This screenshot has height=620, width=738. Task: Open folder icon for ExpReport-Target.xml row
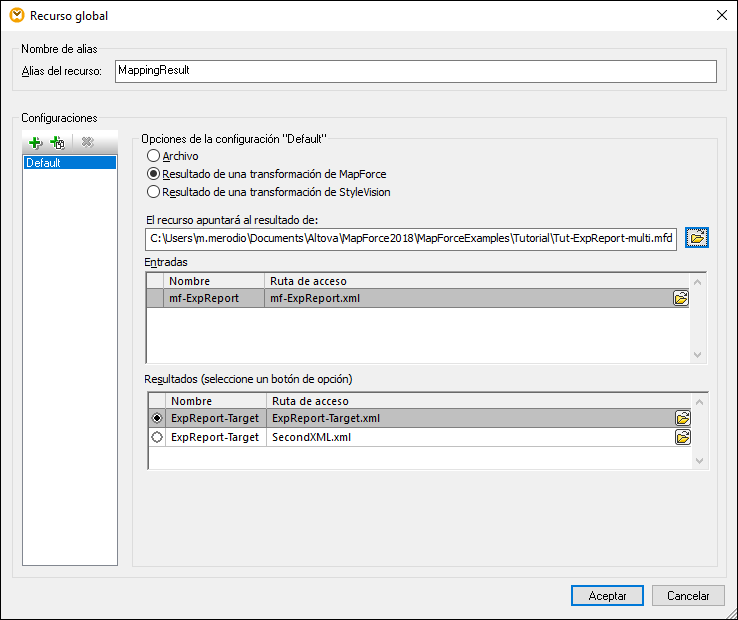[683, 418]
